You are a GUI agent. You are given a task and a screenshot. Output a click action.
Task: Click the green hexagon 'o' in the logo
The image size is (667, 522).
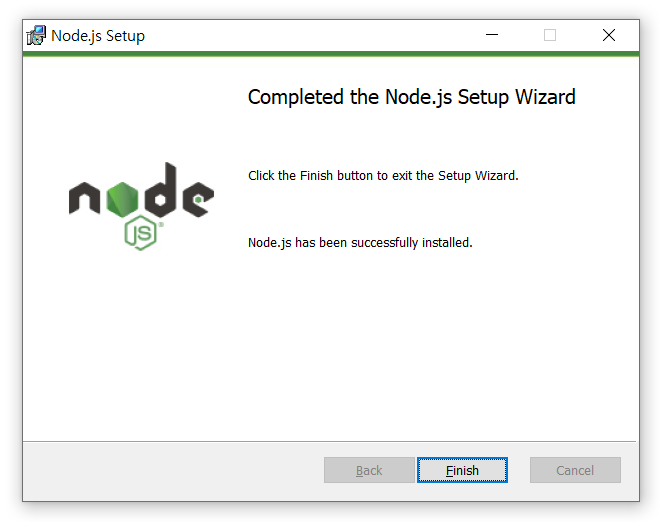pyautogui.click(x=122, y=199)
